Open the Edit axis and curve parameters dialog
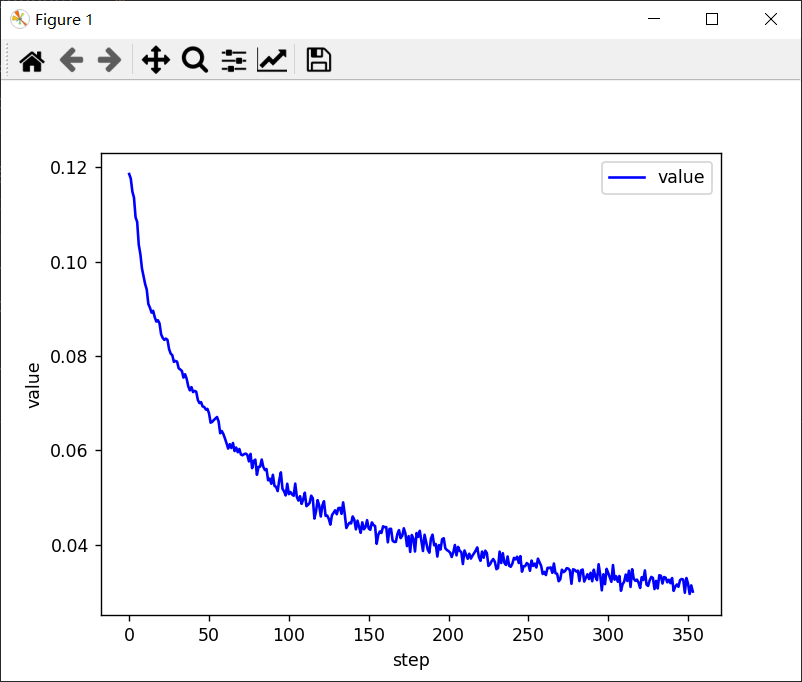This screenshot has width=802, height=682. [271, 60]
